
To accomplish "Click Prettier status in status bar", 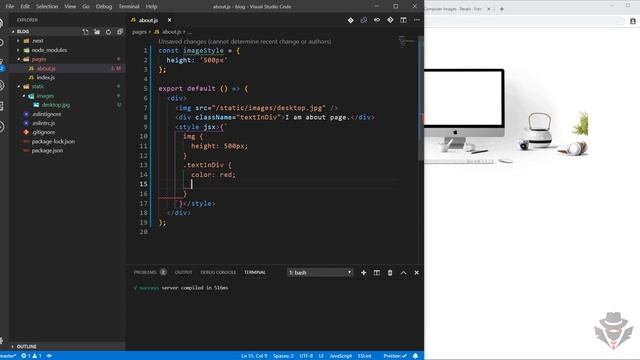I will (x=395, y=356).
